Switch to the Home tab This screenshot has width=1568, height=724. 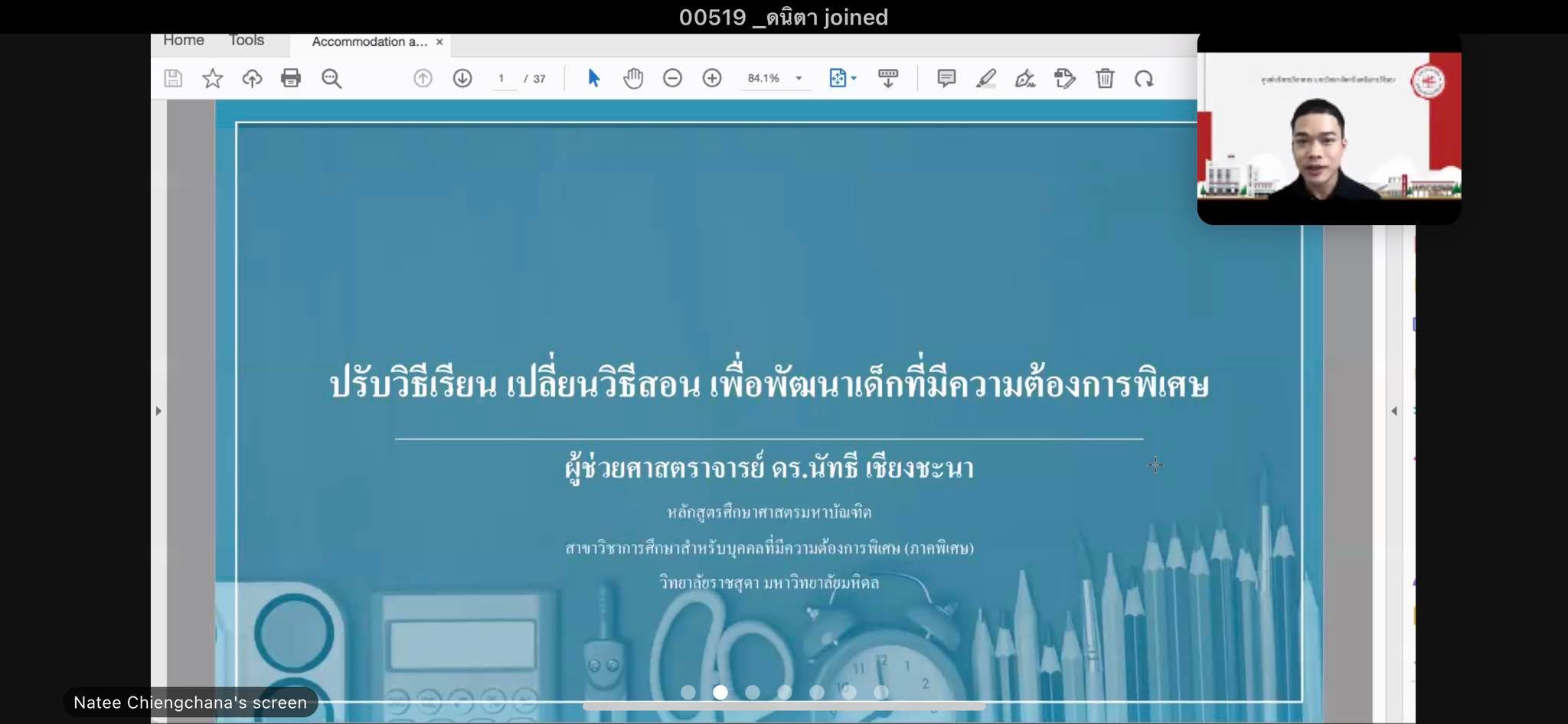183,41
